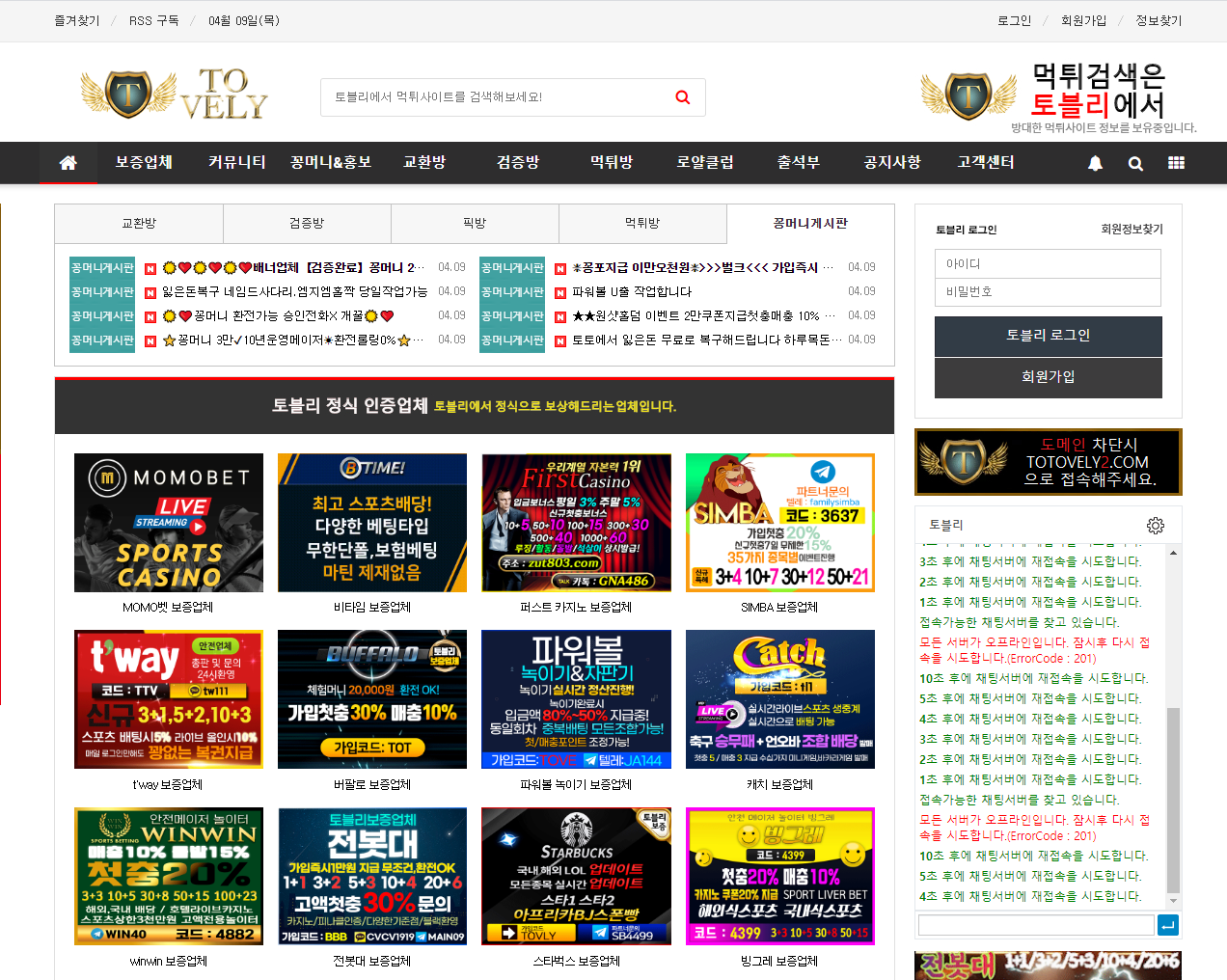The image size is (1227, 980).
Task: Click the 회원가입 button in login box
Action: 1049,377
